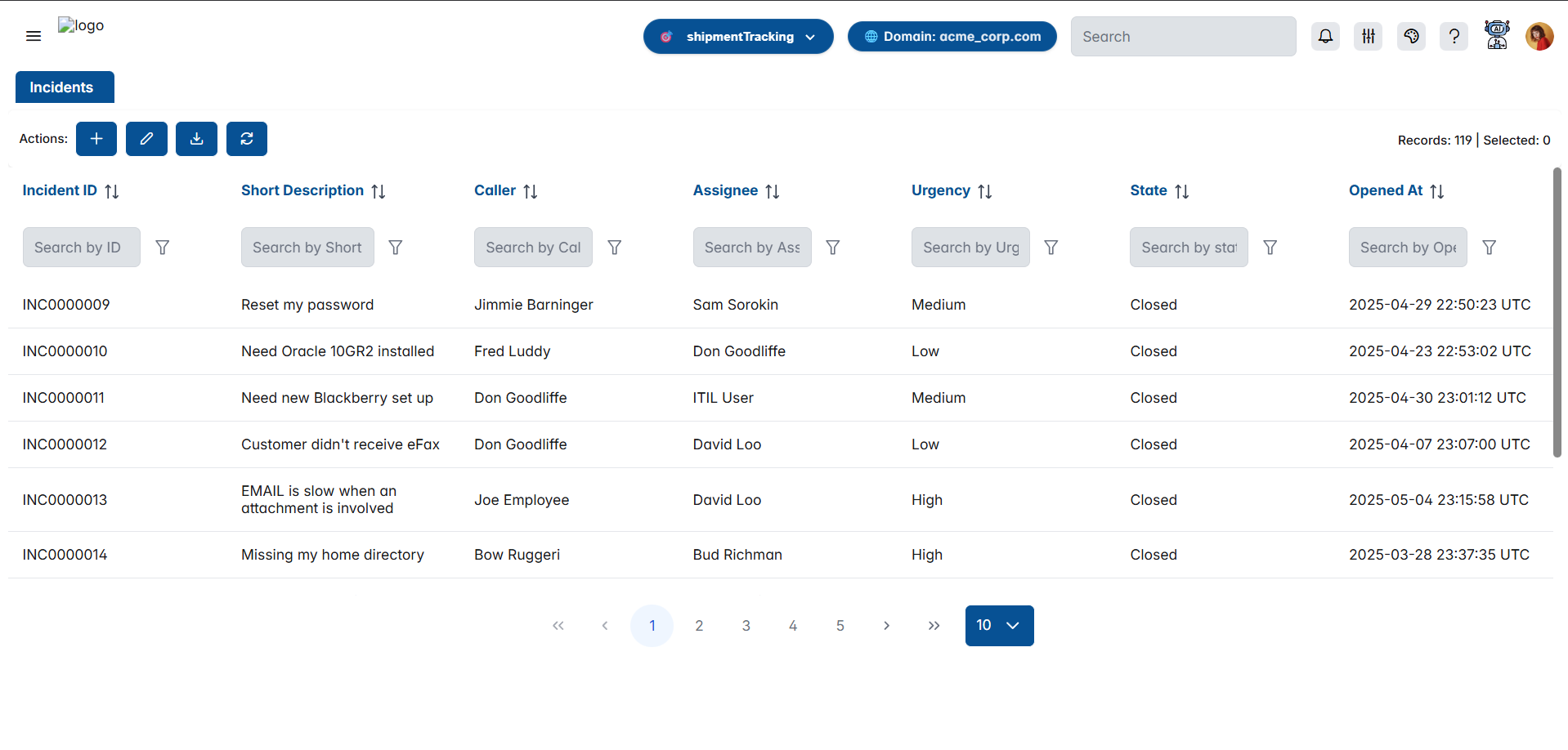
Task: Toggle sorting on the Incident ID column
Action: point(113,190)
